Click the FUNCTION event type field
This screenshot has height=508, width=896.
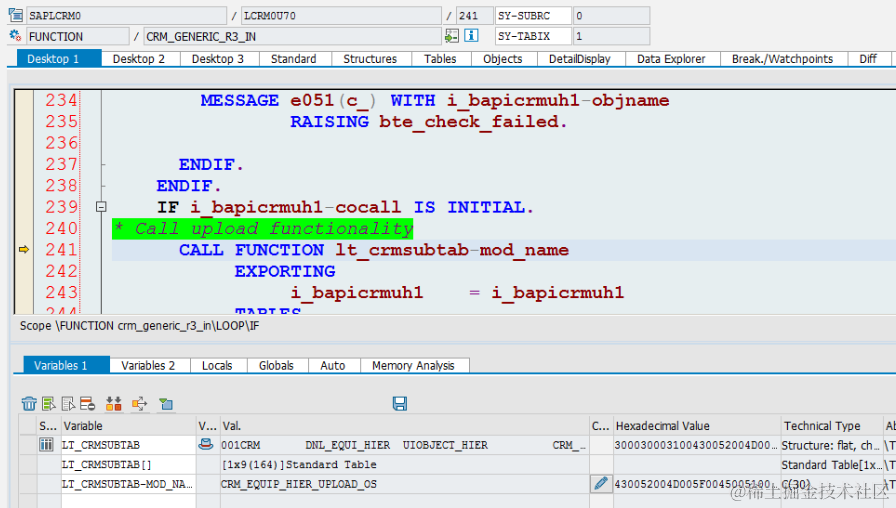click(x=78, y=36)
